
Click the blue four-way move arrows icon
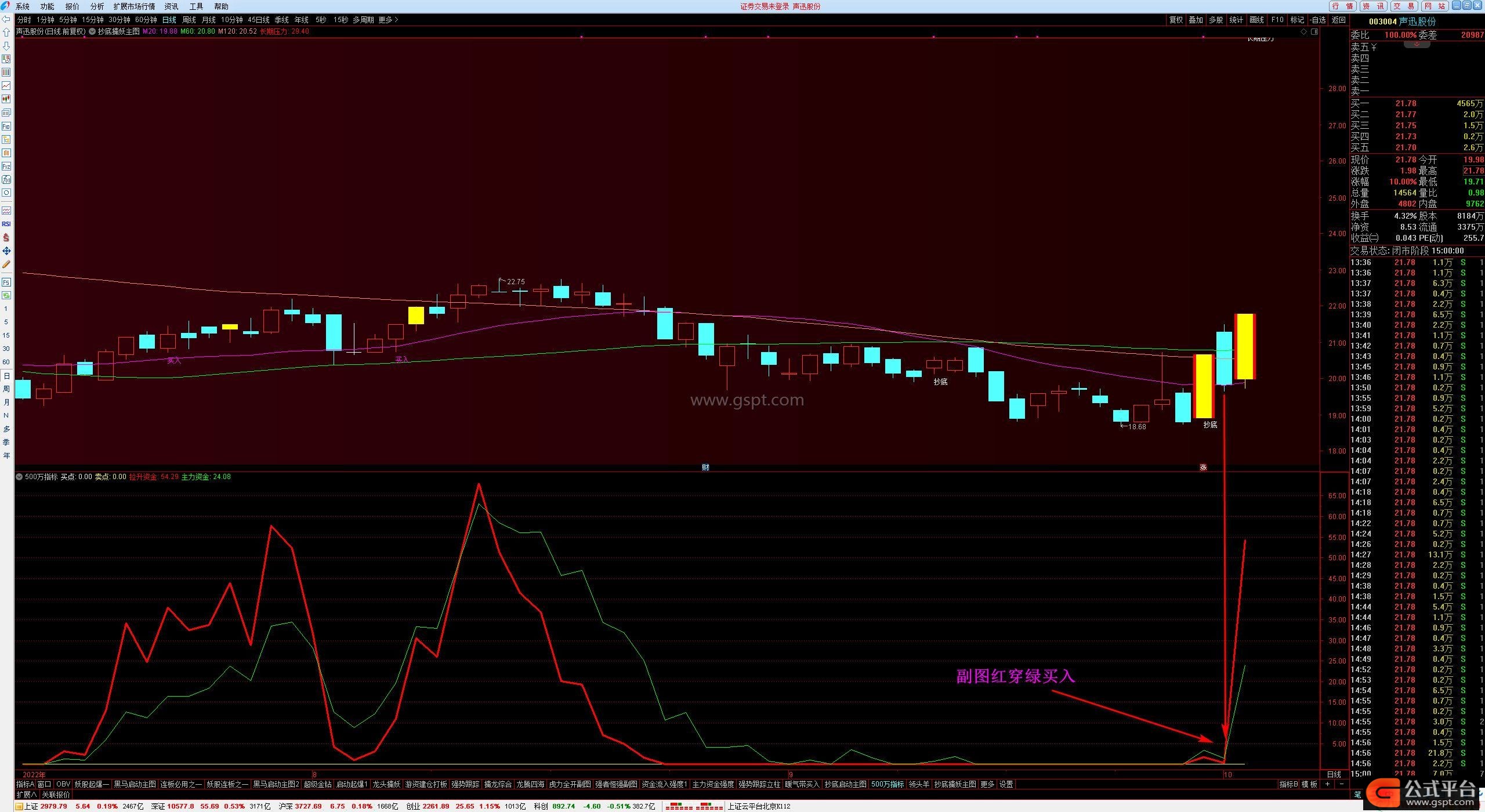point(6,251)
